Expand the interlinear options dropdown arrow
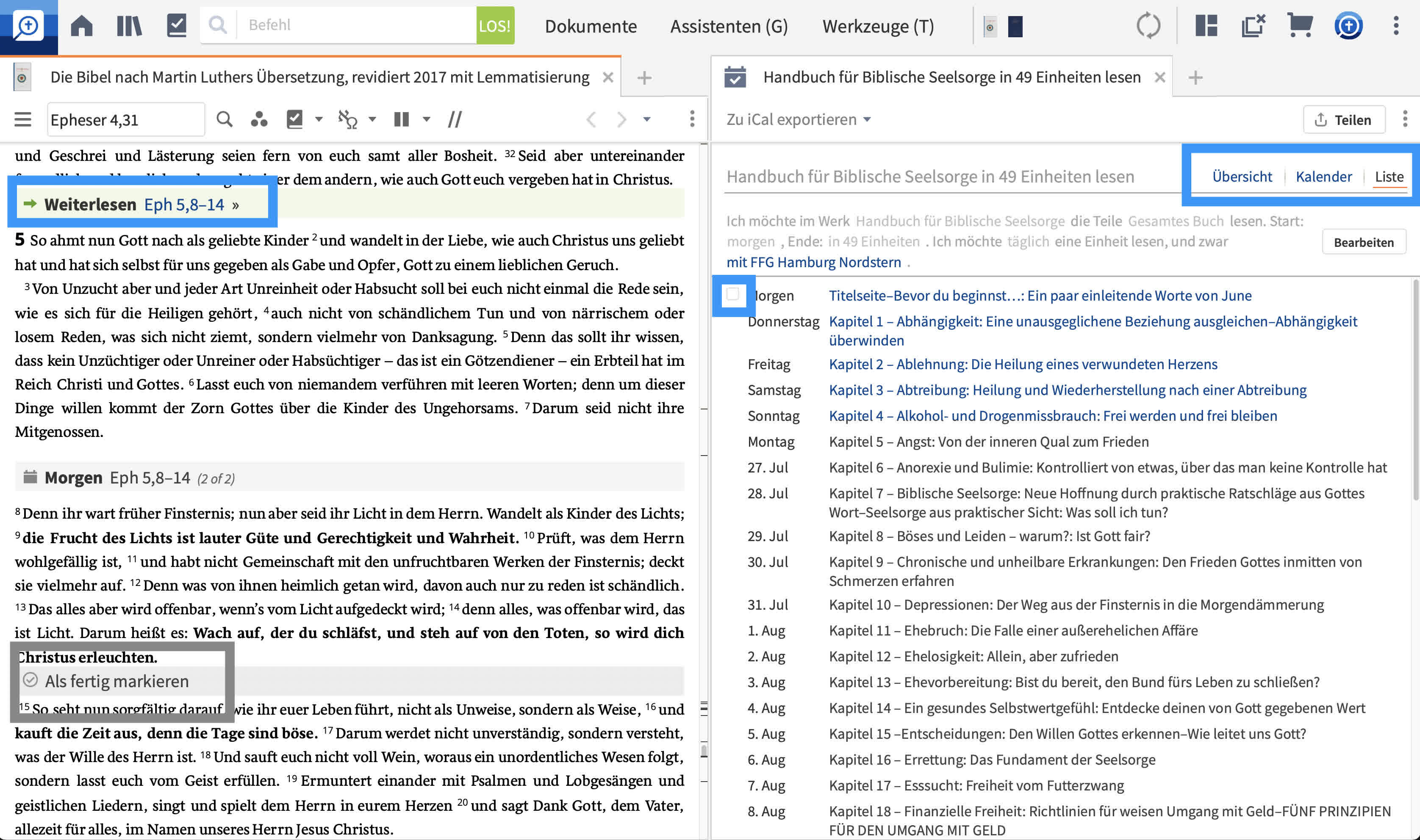1420x840 pixels. (x=372, y=119)
